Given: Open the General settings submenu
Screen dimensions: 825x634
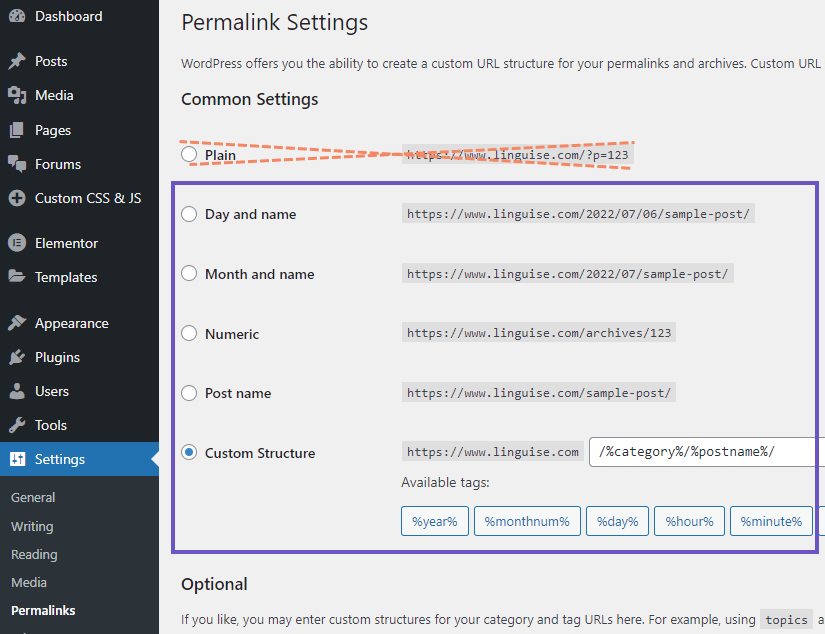Looking at the screenshot, I should point(33,497).
